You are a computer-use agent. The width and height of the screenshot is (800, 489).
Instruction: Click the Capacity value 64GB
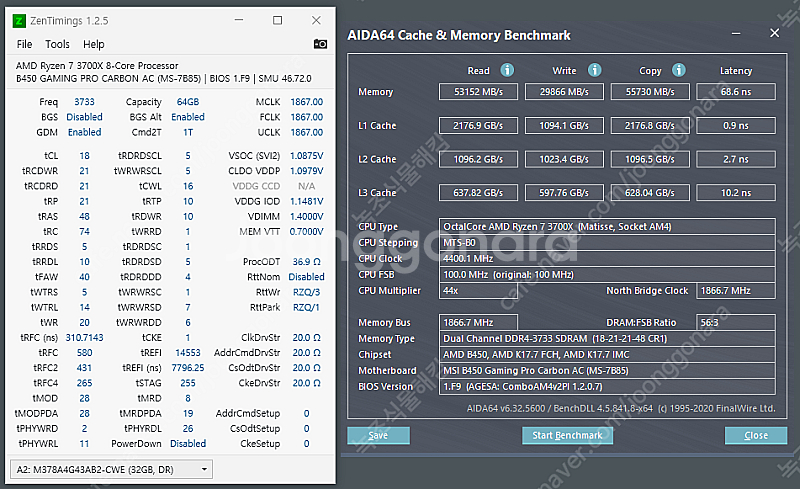point(188,102)
